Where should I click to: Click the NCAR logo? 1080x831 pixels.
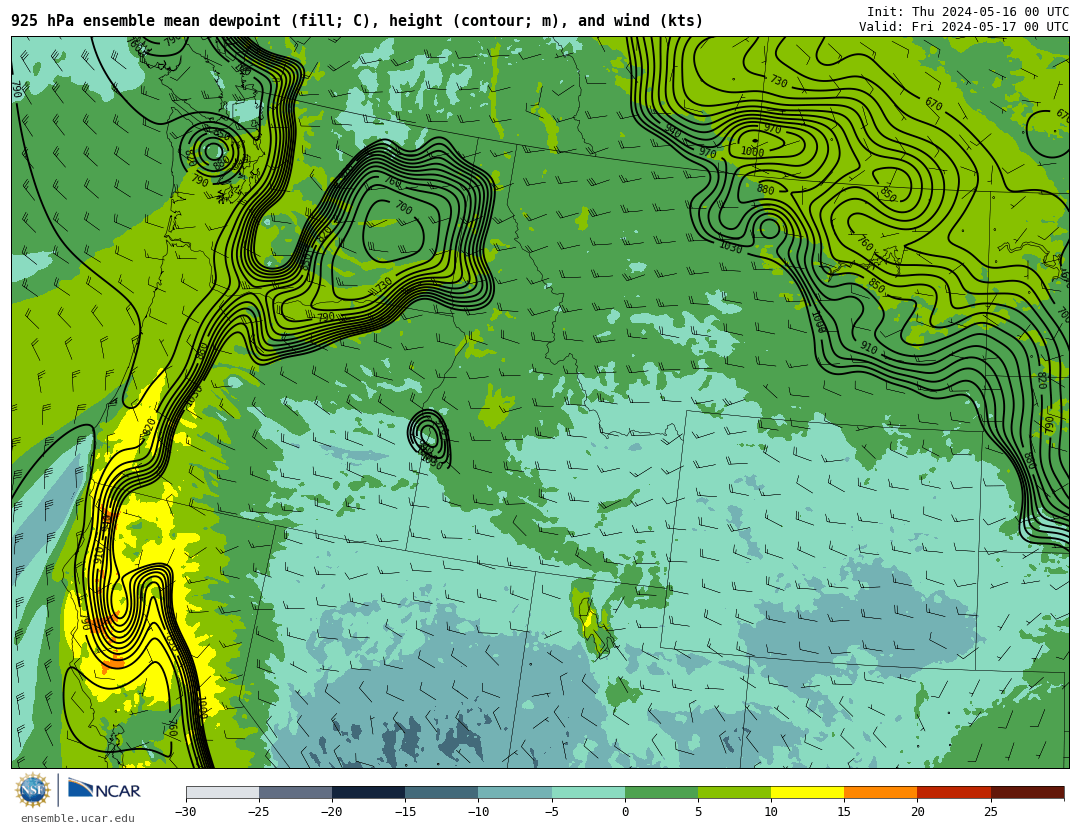[104, 789]
